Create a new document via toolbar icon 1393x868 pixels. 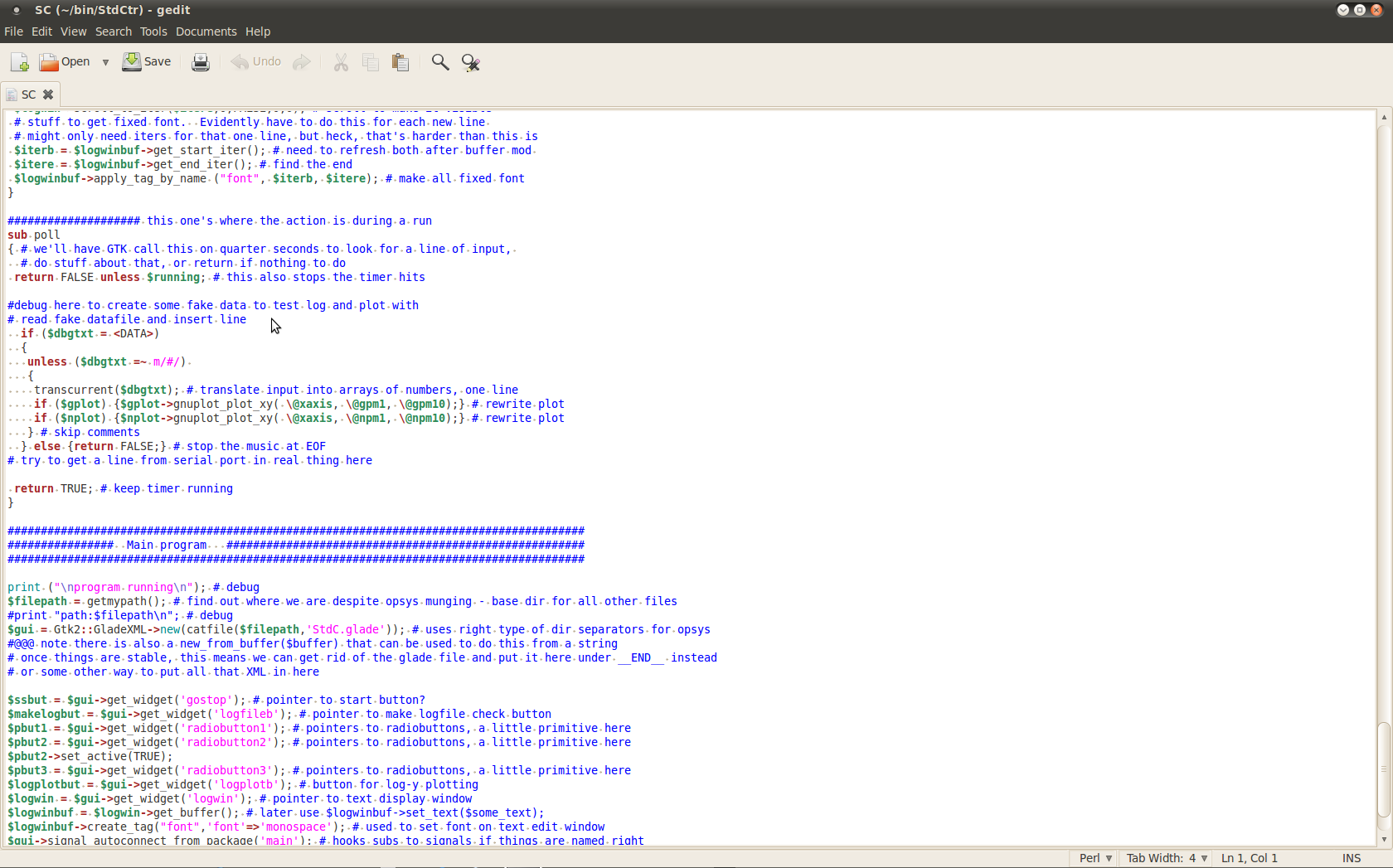pos(19,62)
